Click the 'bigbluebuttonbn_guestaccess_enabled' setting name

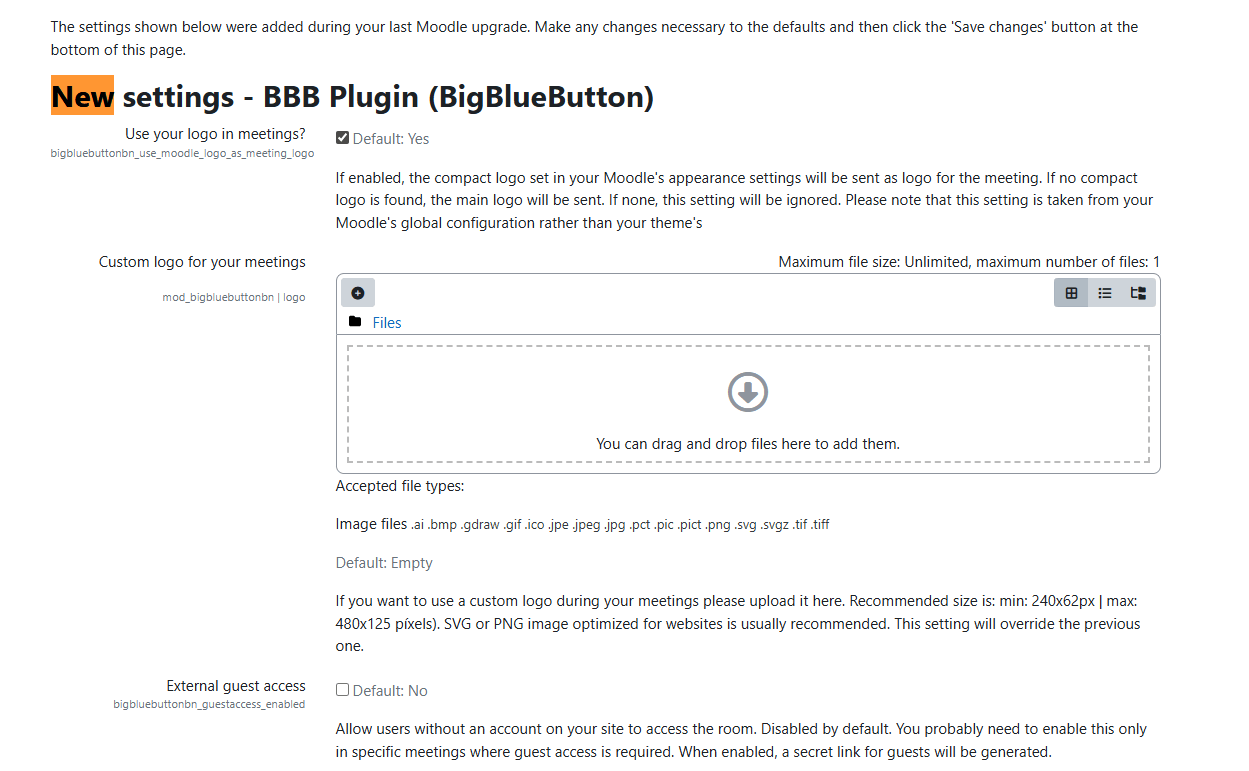[209, 705]
